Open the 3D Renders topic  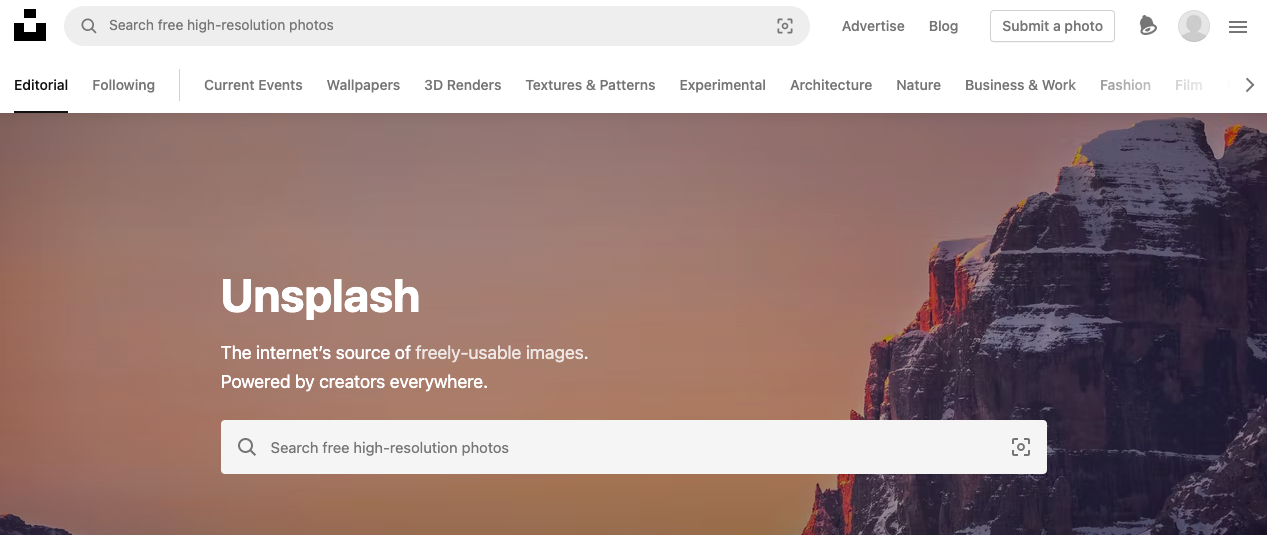click(x=462, y=85)
